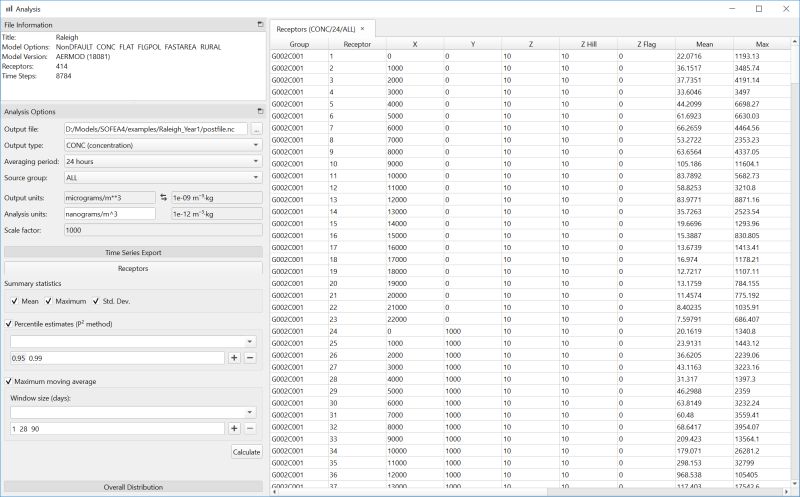800x497 pixels.
Task: Click scroll up arrow on table scrollbar
Action: [x=795, y=41]
